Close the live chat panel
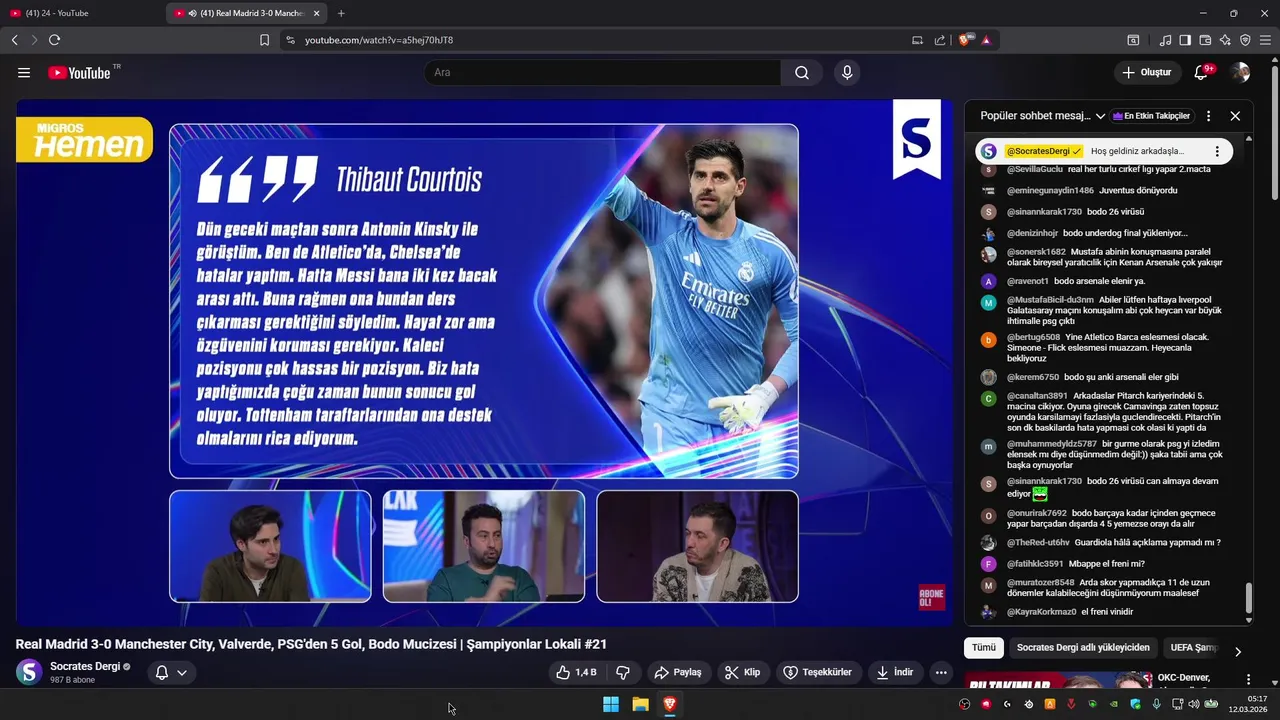This screenshot has width=1280, height=720. coord(1235,116)
